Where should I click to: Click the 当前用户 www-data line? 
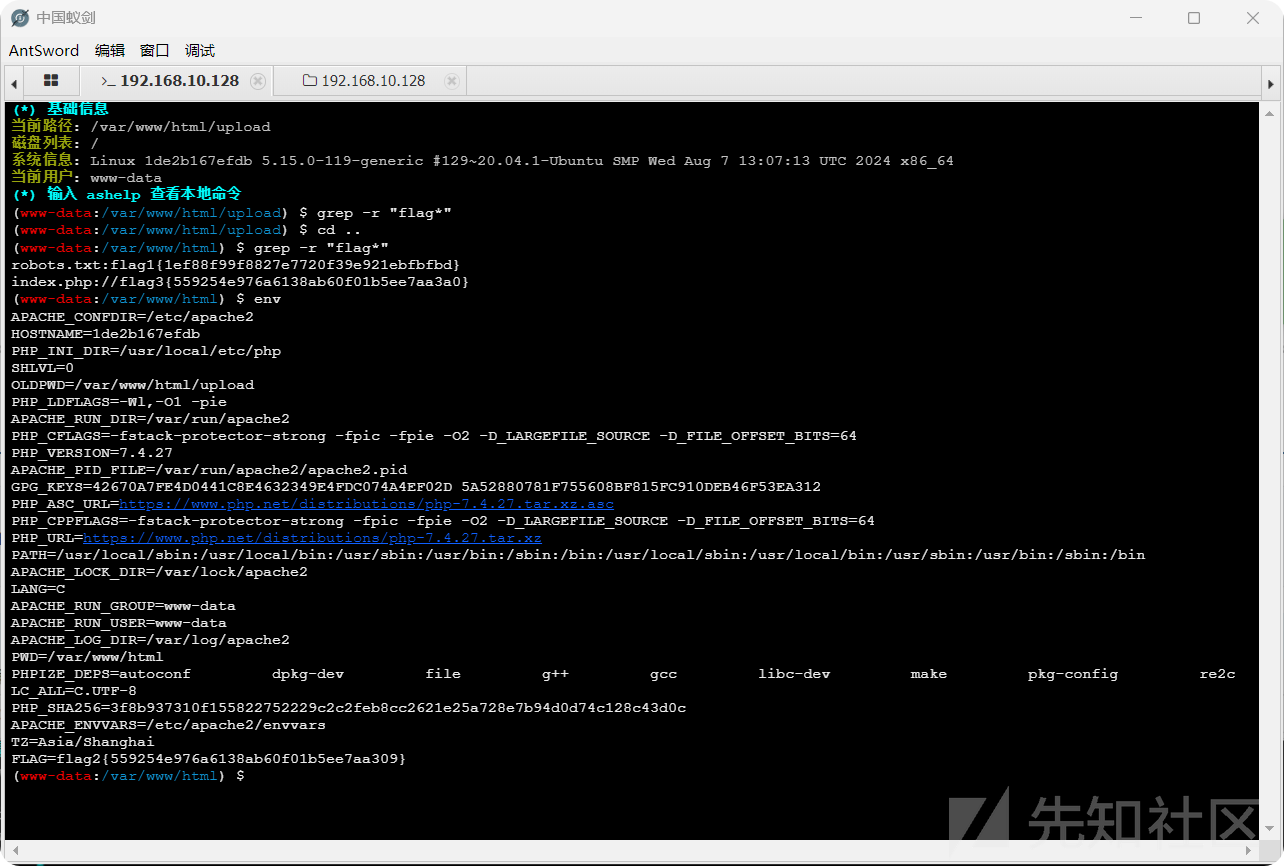(87, 177)
